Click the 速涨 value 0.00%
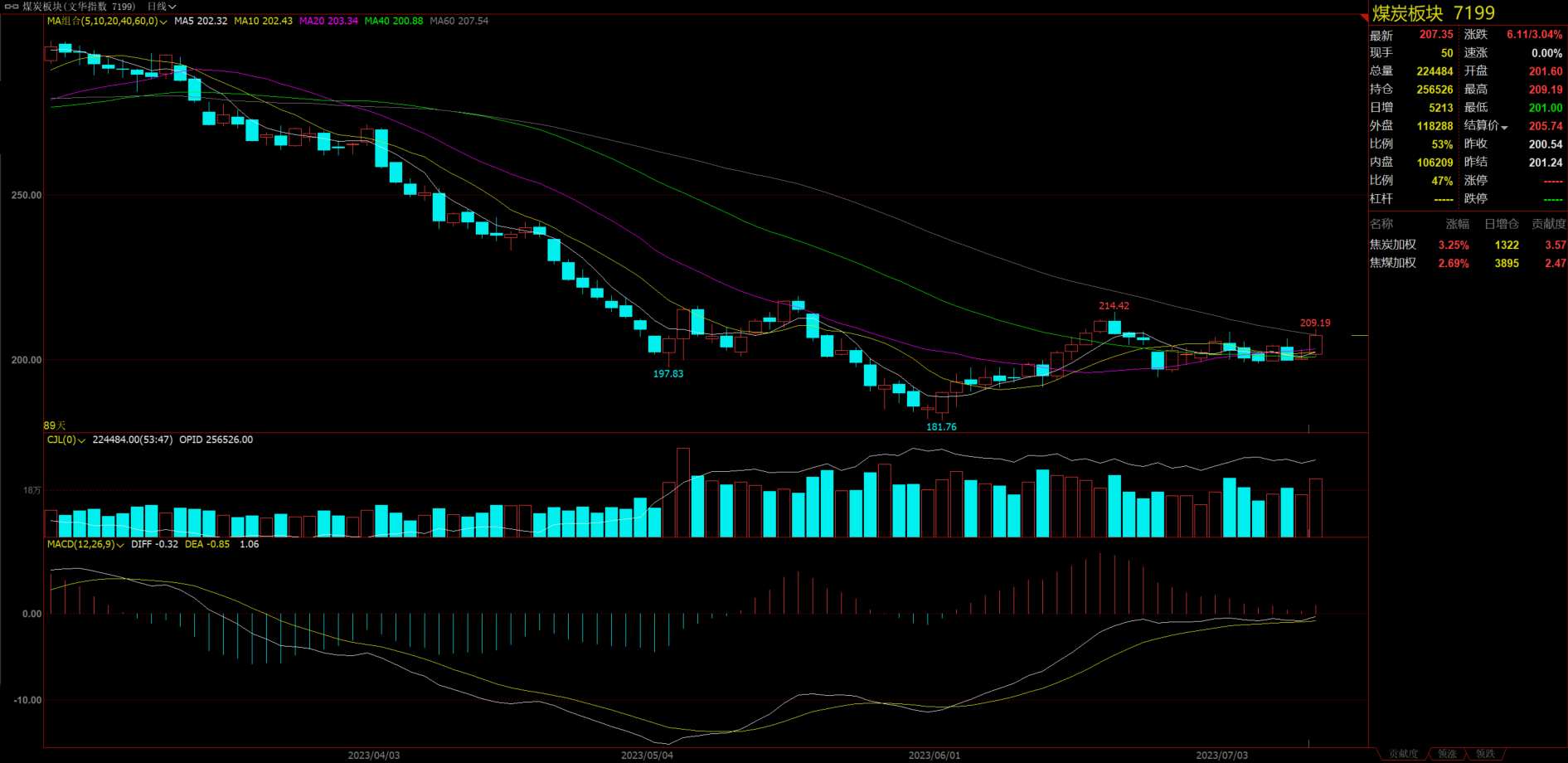 coord(1546,53)
